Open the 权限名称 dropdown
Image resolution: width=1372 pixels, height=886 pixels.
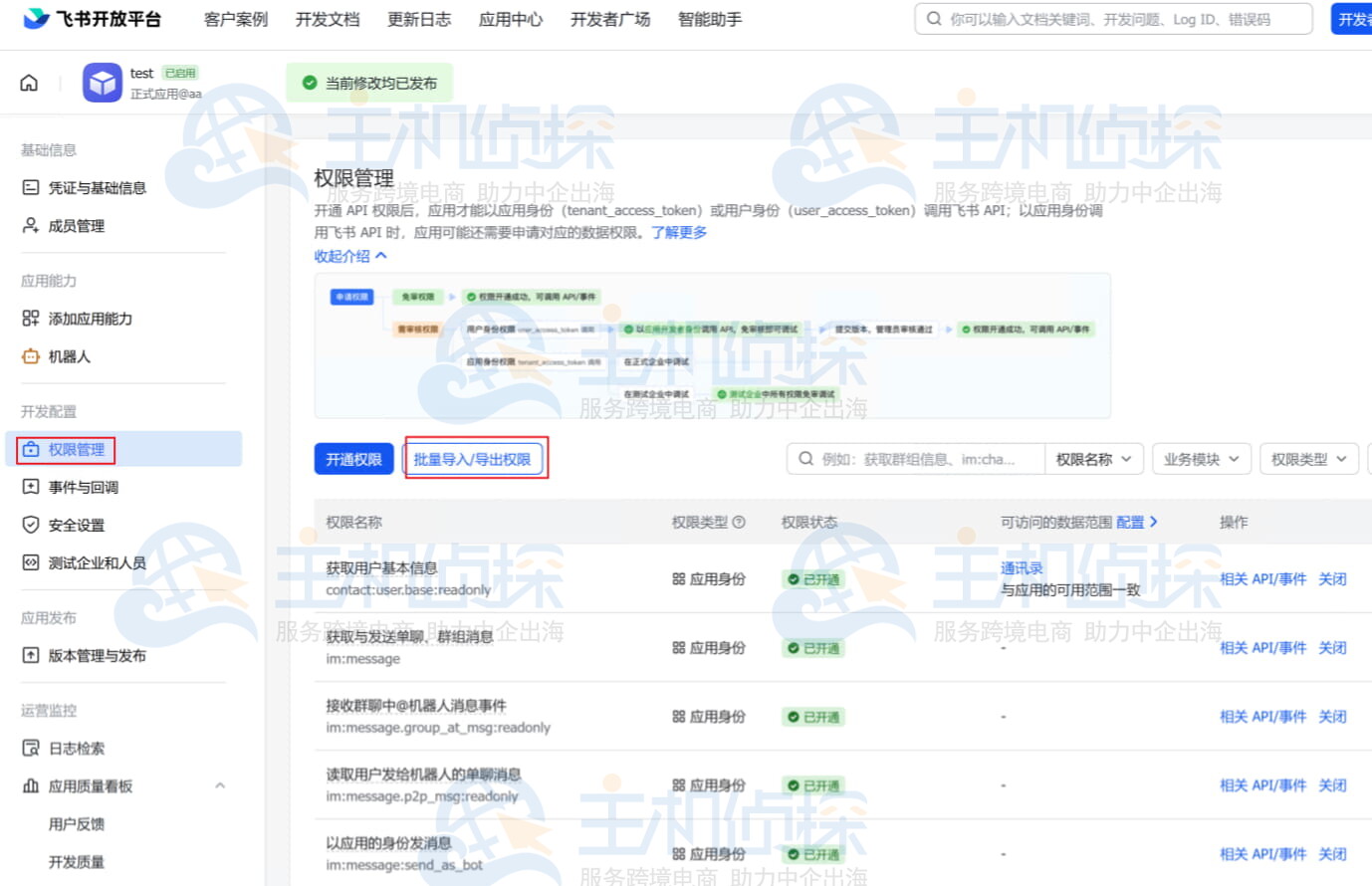pyautogui.click(x=1093, y=459)
